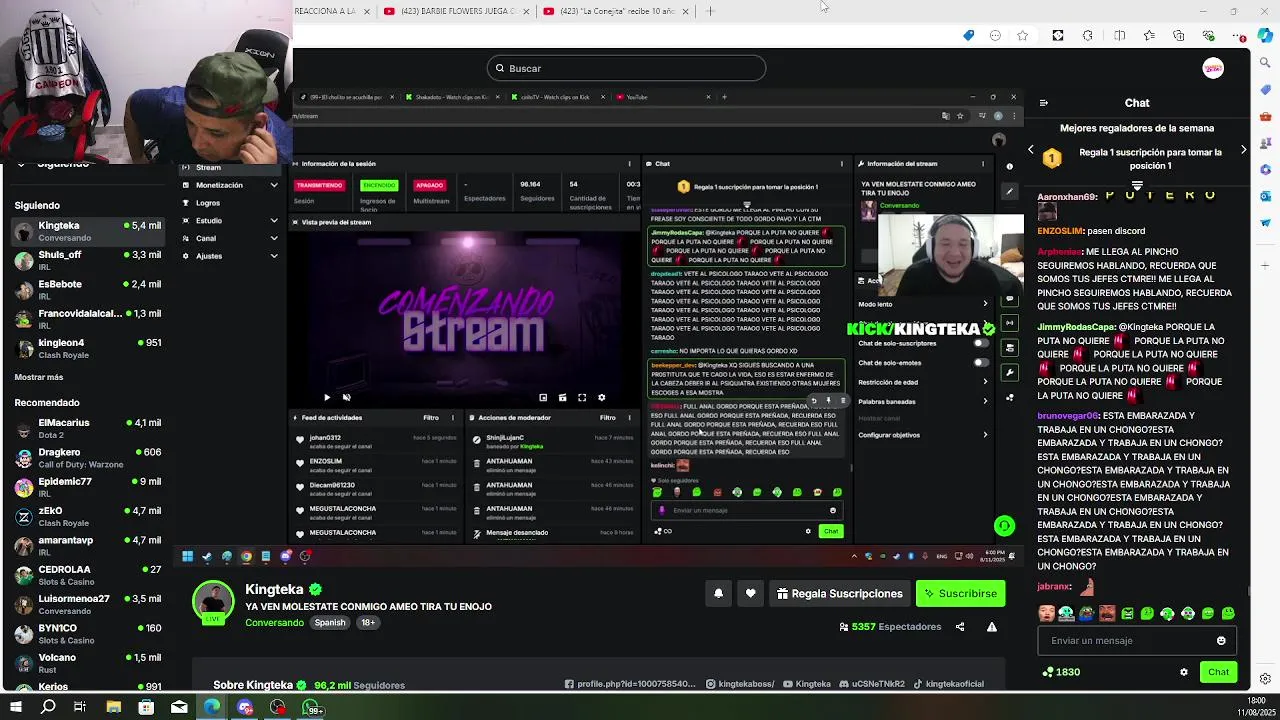Switch to La Conejita browser tab
This screenshot has width=1280, height=720.
615,11
